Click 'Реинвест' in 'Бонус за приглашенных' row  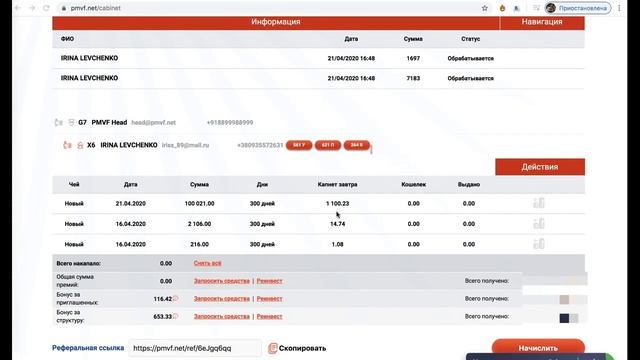(x=269, y=299)
